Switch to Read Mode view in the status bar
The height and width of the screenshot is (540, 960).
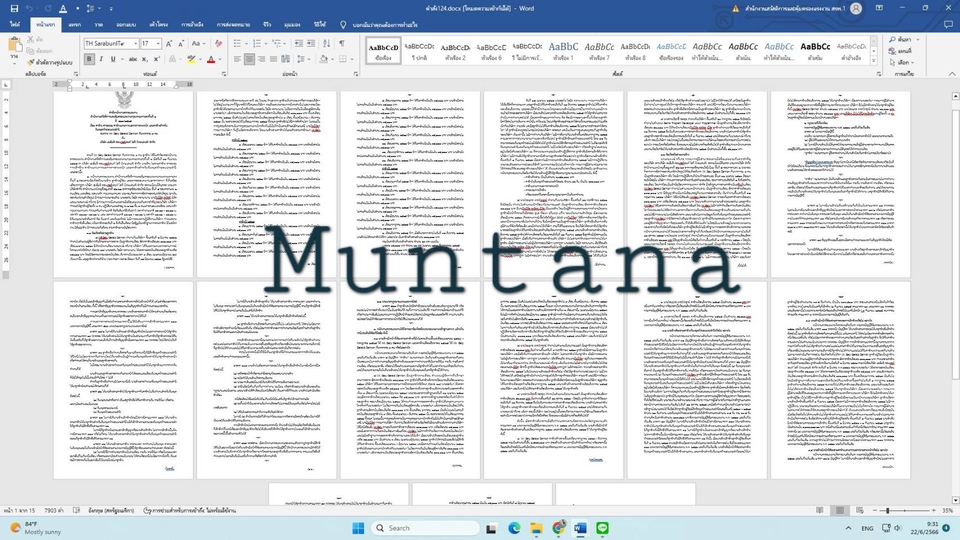pyautogui.click(x=820, y=510)
